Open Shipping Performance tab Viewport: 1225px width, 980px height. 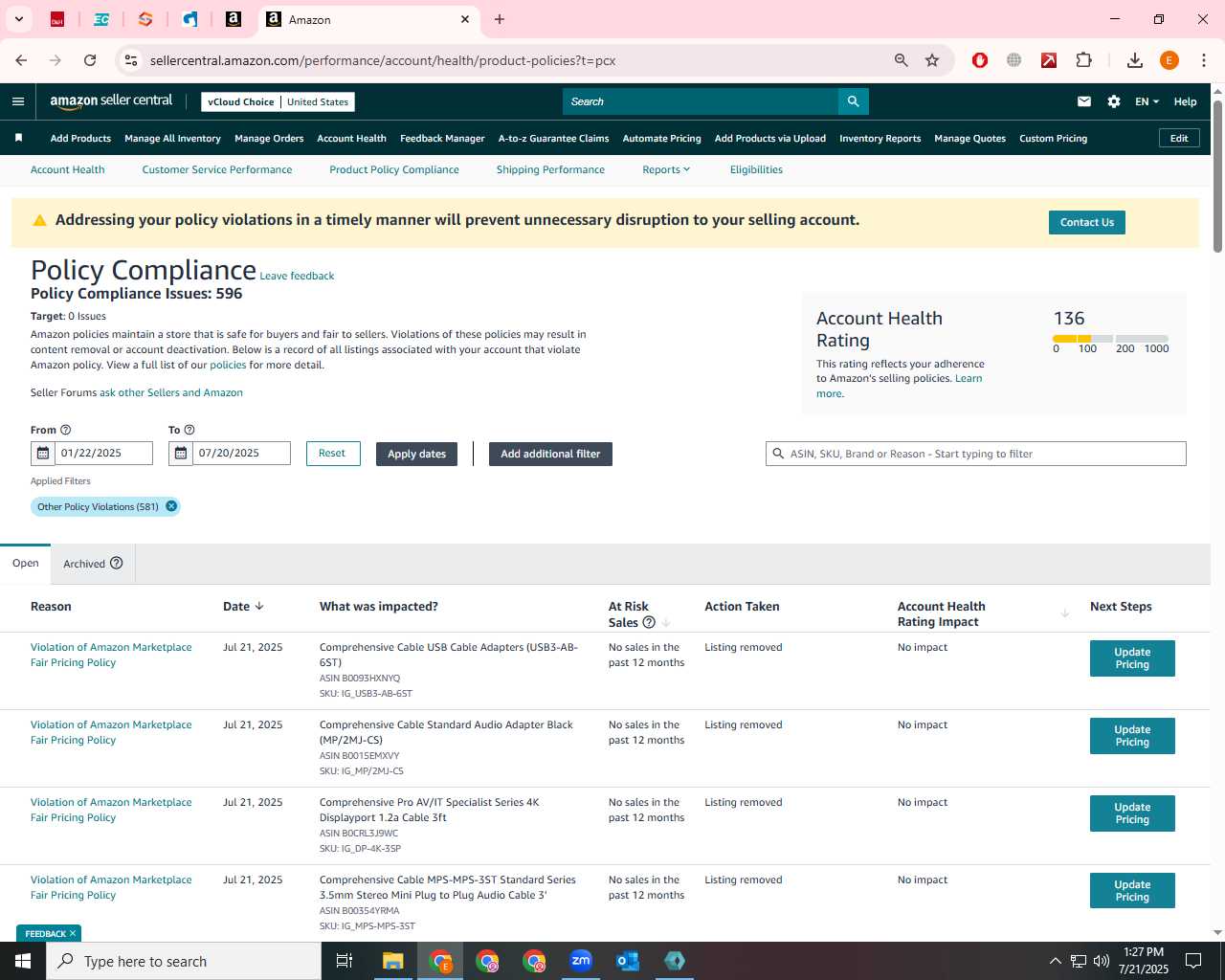(550, 169)
